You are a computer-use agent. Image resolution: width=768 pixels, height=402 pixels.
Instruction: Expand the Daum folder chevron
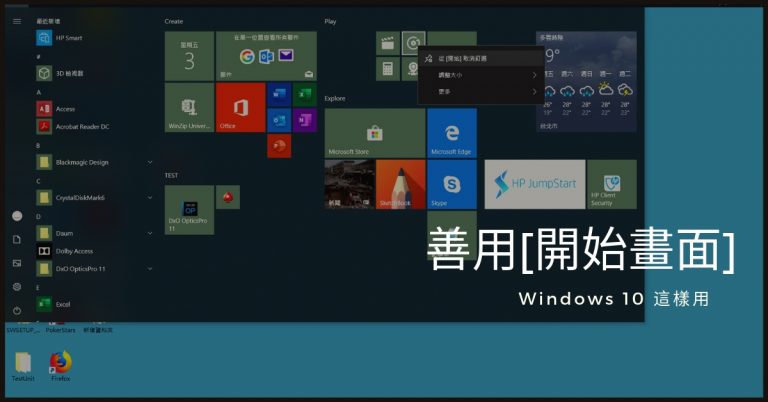click(150, 233)
